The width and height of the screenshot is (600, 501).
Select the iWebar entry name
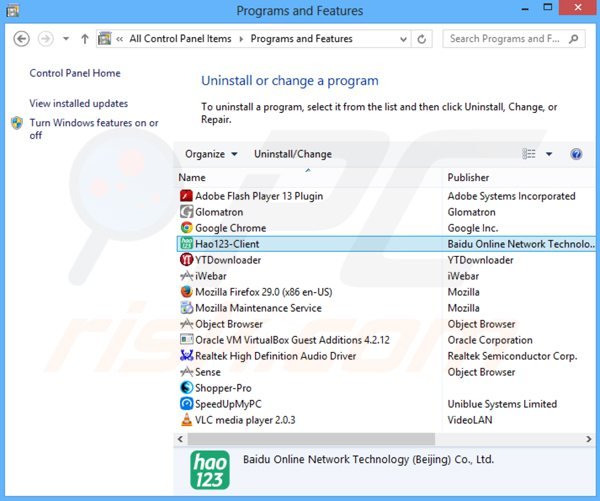point(210,276)
